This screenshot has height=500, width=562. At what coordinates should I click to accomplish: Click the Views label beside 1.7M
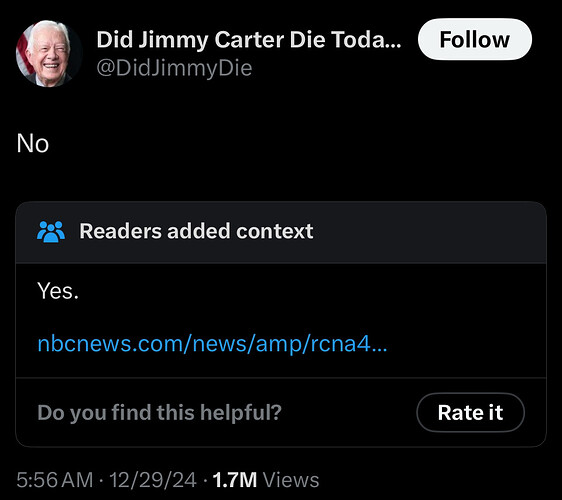pyautogui.click(x=291, y=480)
